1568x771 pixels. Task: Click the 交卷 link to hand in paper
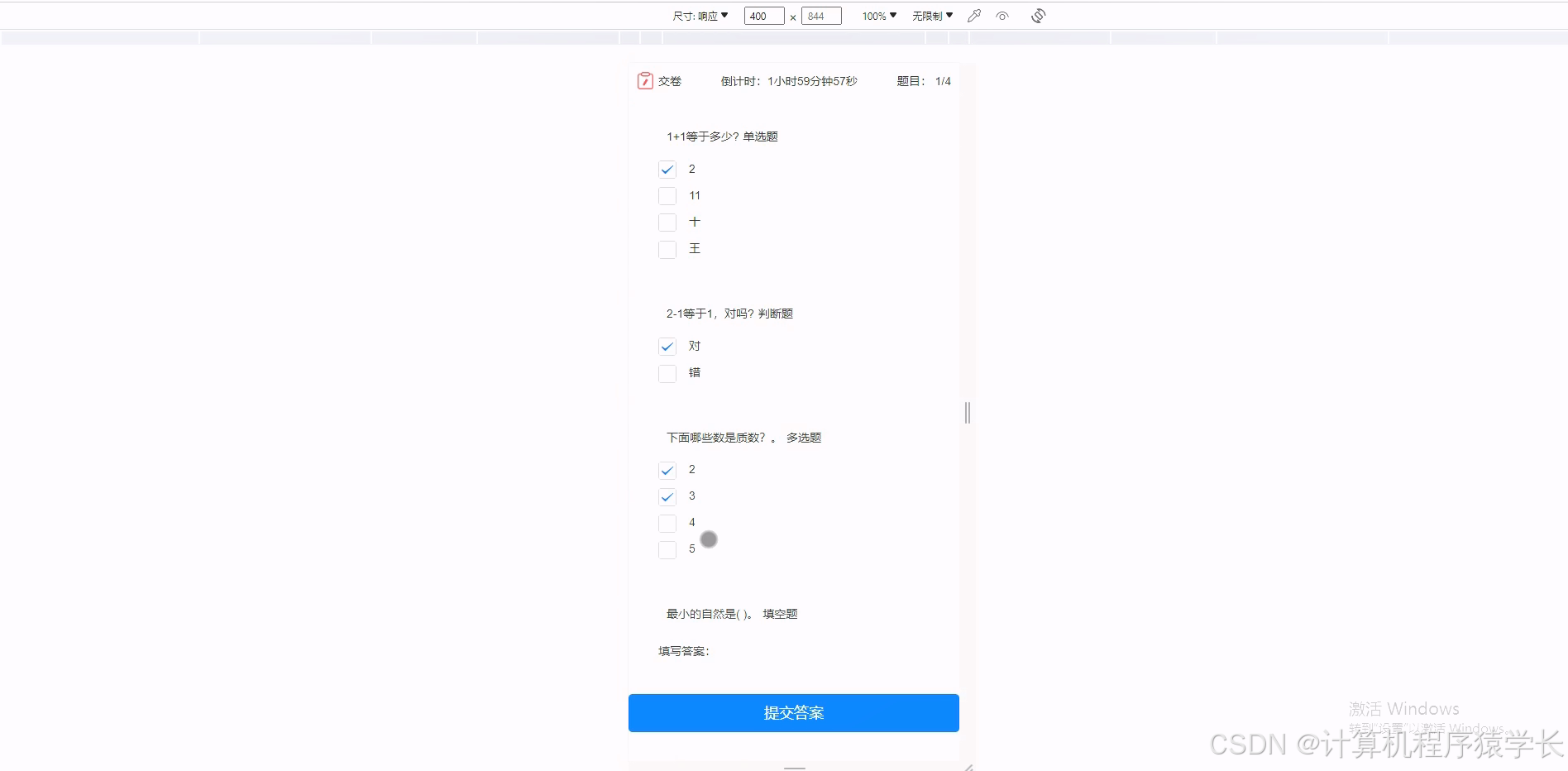coord(670,80)
